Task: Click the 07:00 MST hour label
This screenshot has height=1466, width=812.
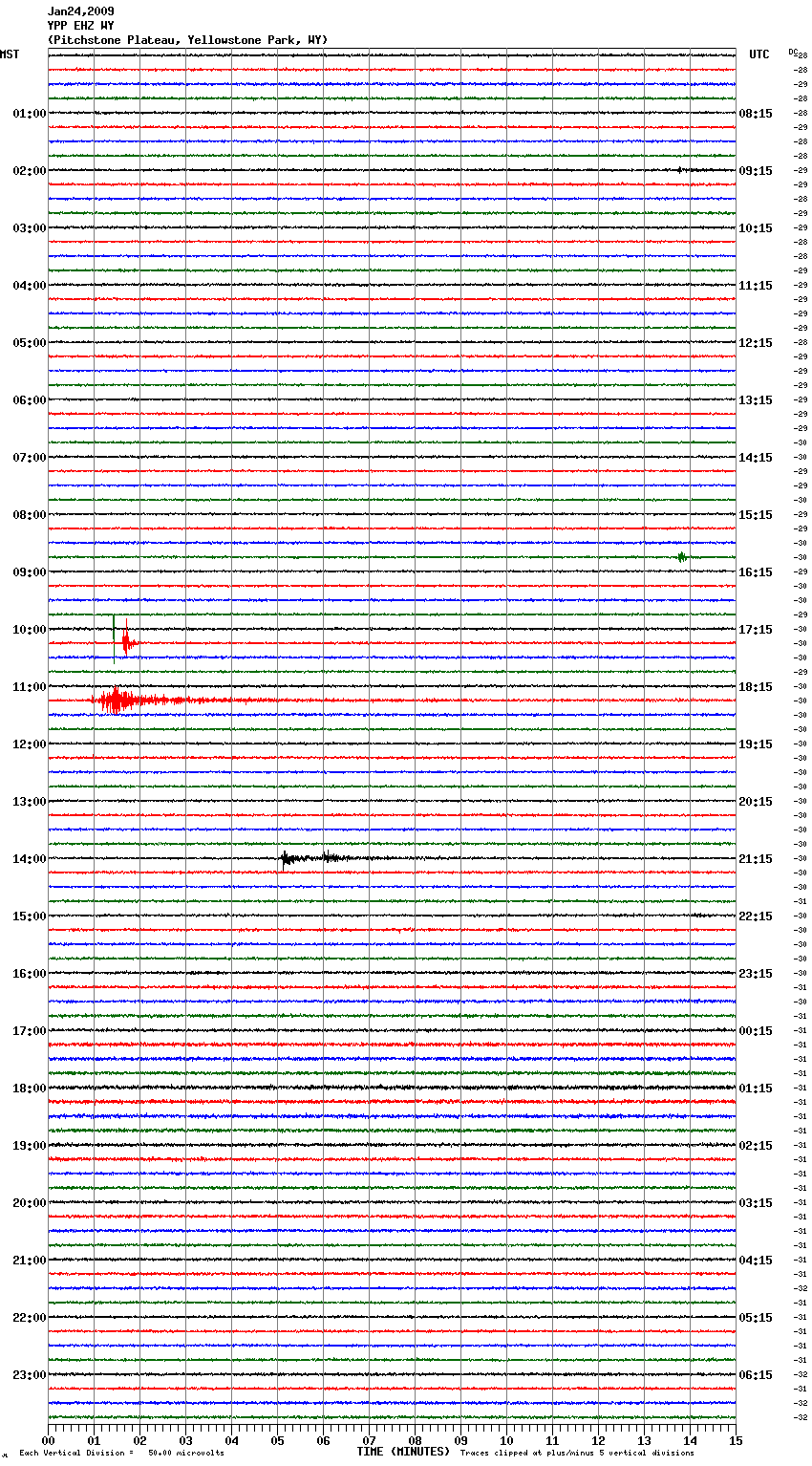Action: 30,458
